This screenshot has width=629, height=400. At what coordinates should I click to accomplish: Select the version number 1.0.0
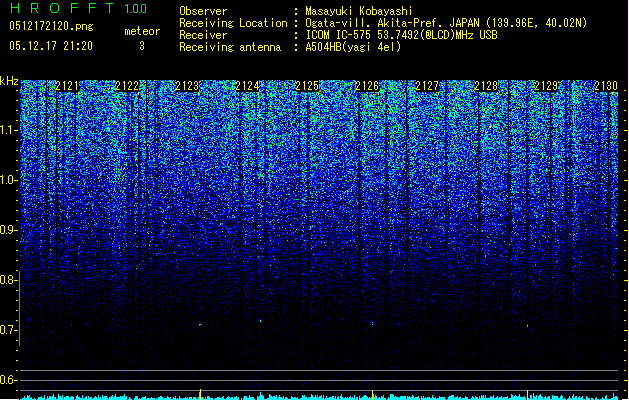135,9
